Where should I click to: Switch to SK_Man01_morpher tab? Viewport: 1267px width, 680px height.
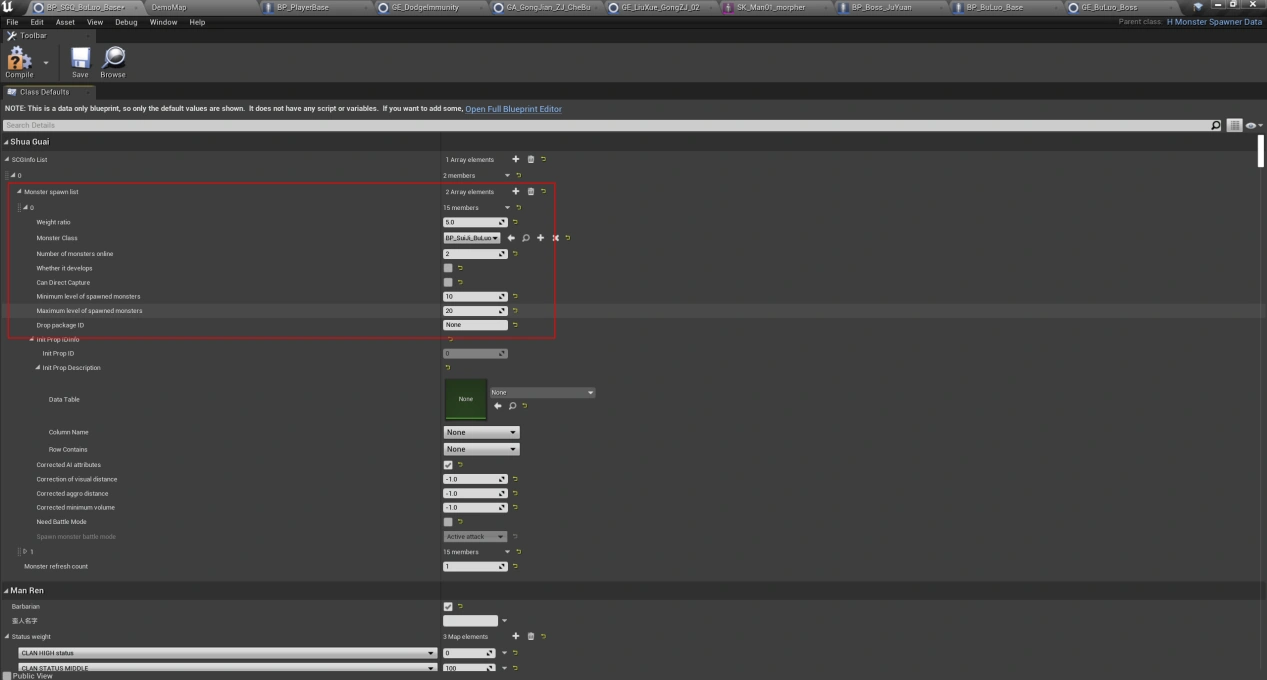[x=770, y=7]
